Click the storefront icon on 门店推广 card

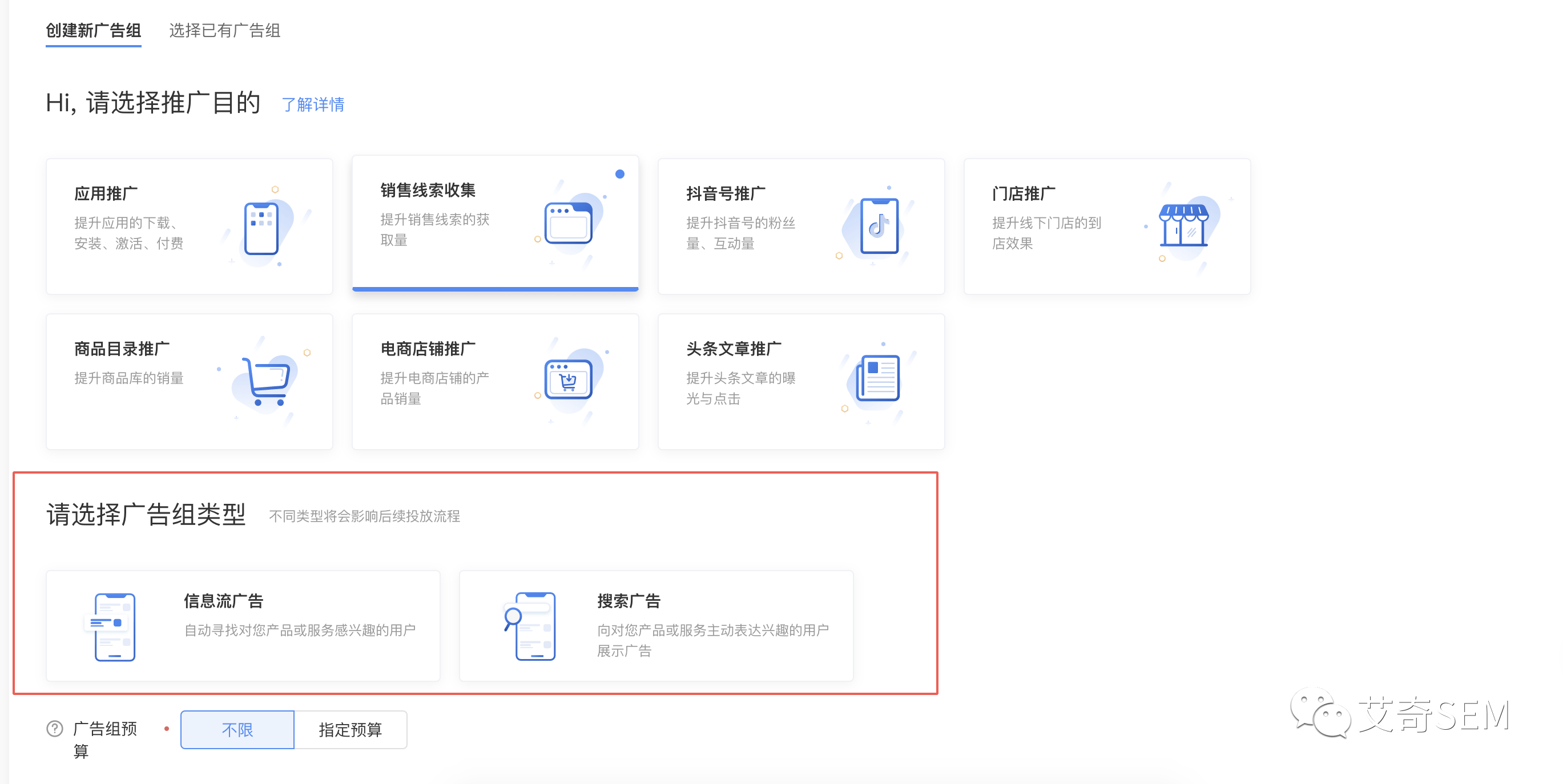click(1183, 225)
